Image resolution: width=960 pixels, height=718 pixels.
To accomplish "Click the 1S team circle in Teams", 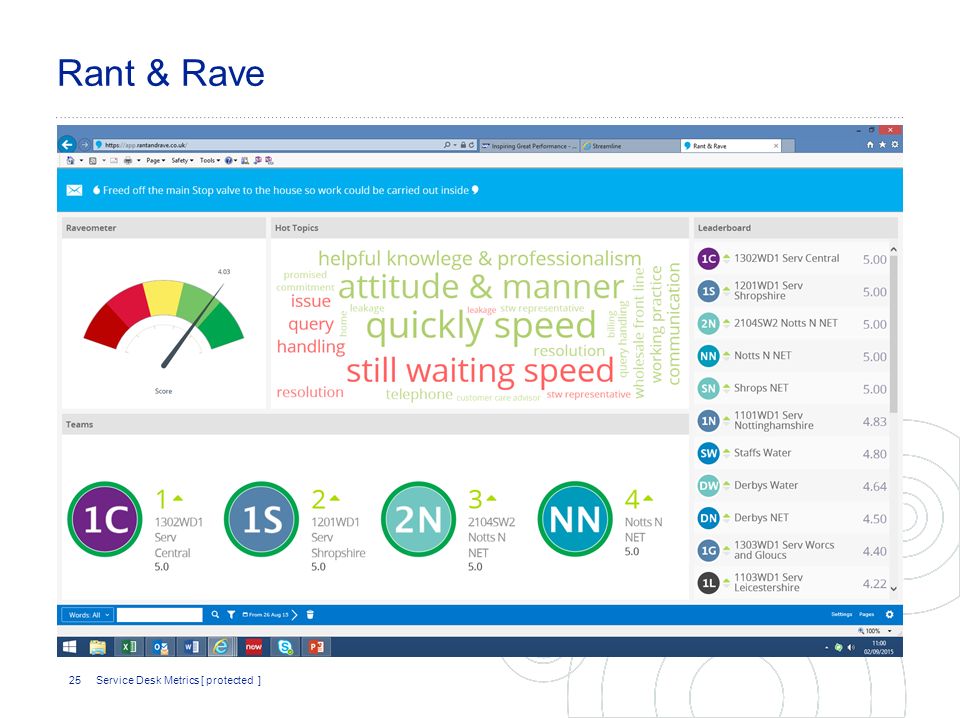I will click(x=261, y=519).
